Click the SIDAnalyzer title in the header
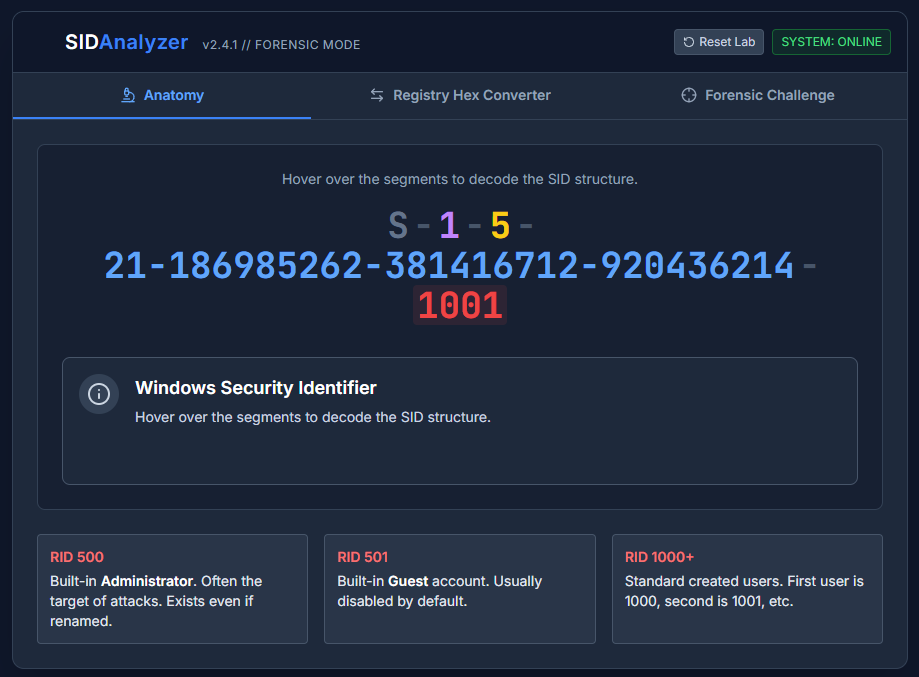919x677 pixels. point(126,42)
